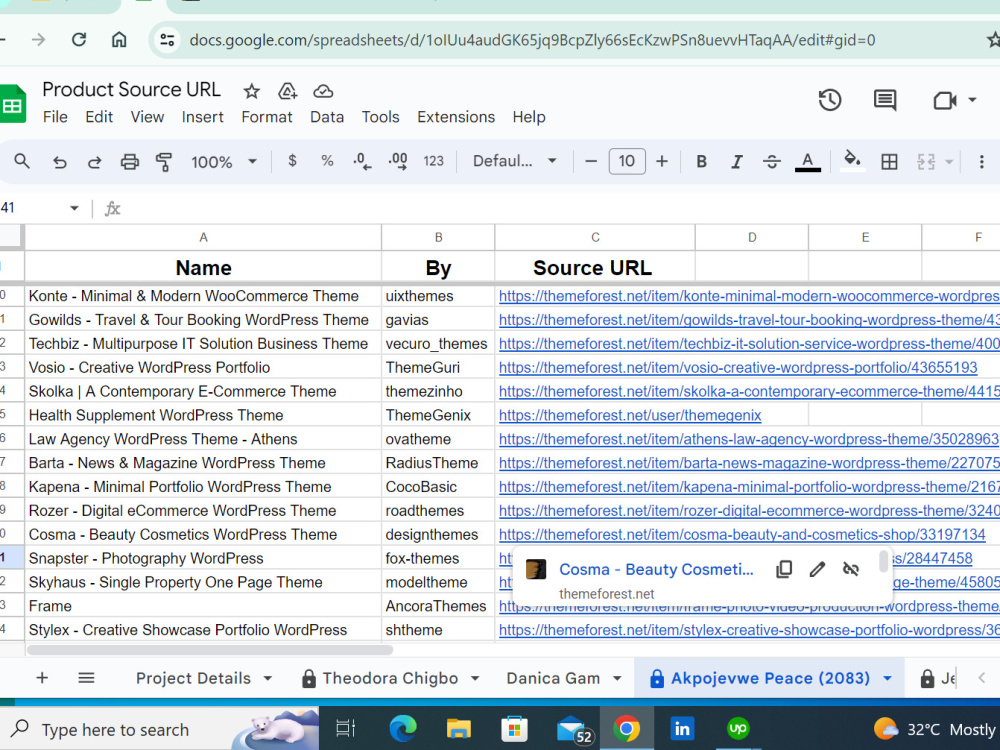The image size is (1000, 750).
Task: Open the Help menu
Action: point(529,117)
